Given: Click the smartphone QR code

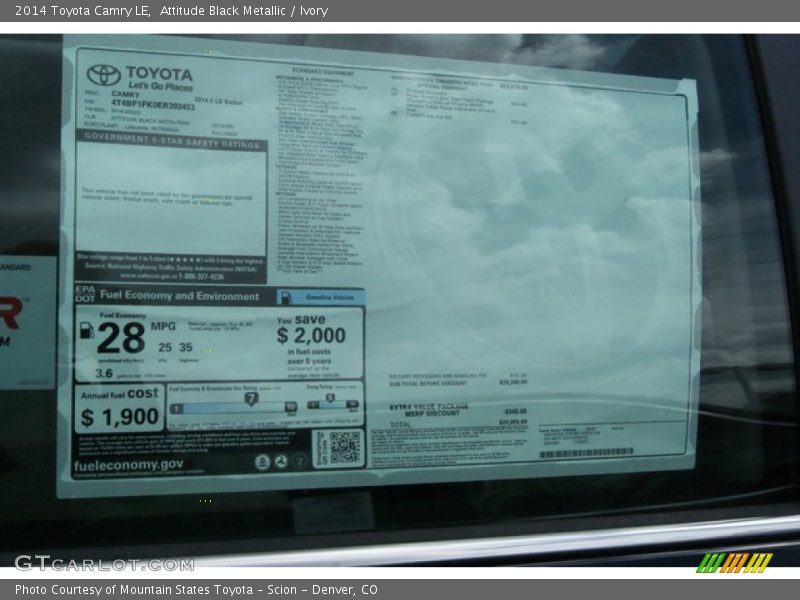Looking at the screenshot, I should coord(344,447).
